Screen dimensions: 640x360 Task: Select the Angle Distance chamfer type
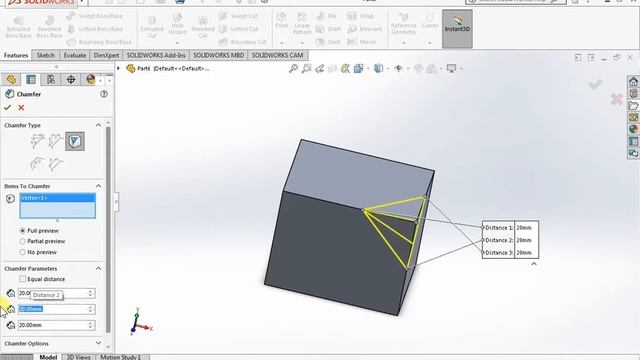click(x=37, y=141)
